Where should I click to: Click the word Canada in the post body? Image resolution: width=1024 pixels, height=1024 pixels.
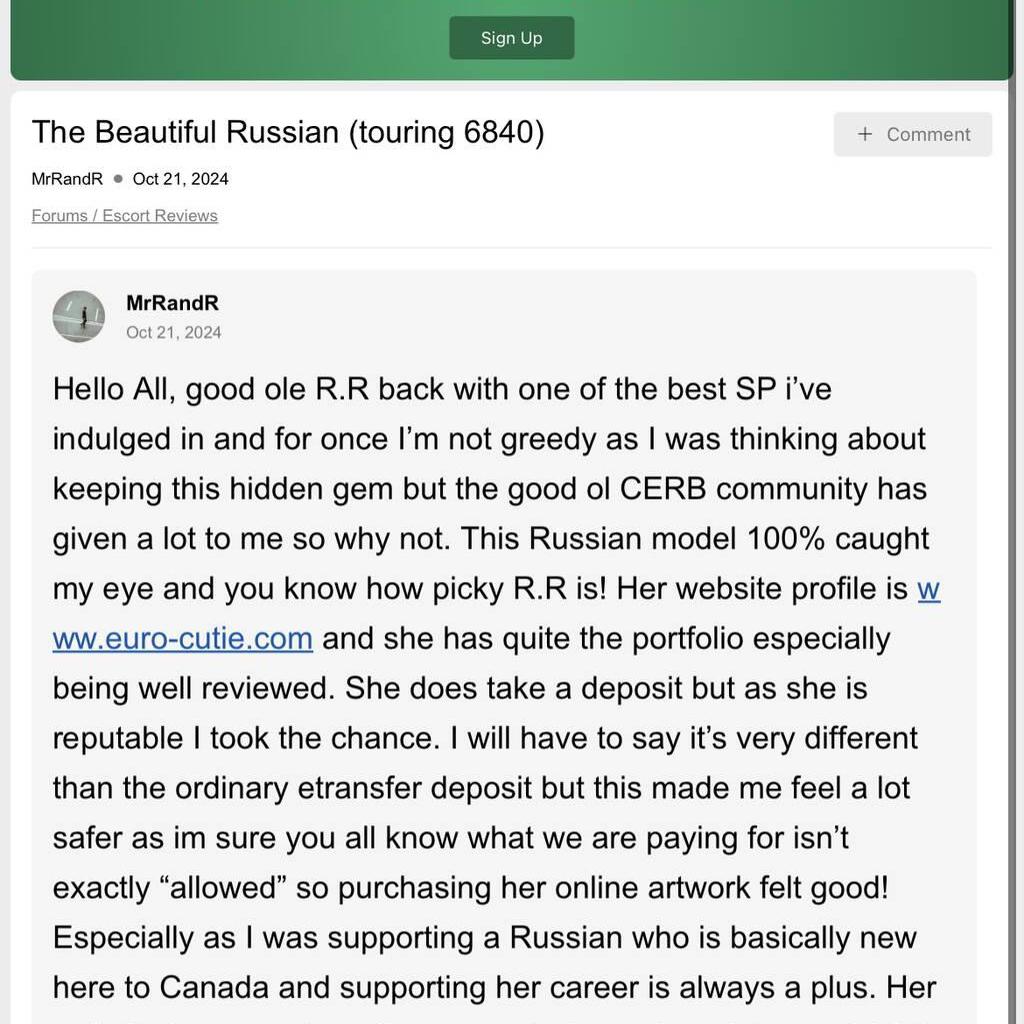coord(214,987)
